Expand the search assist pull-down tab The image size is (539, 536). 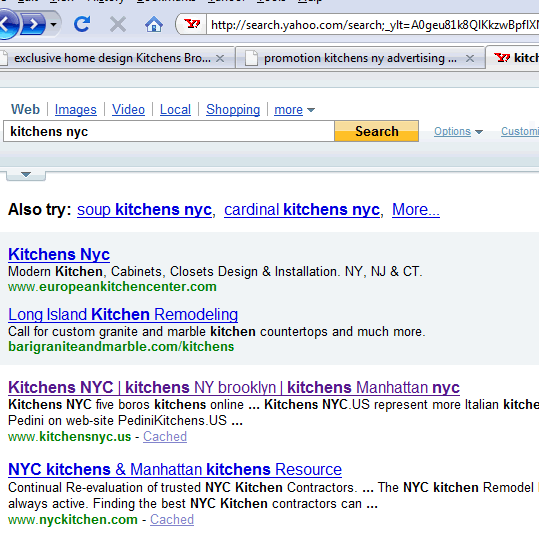point(26,175)
